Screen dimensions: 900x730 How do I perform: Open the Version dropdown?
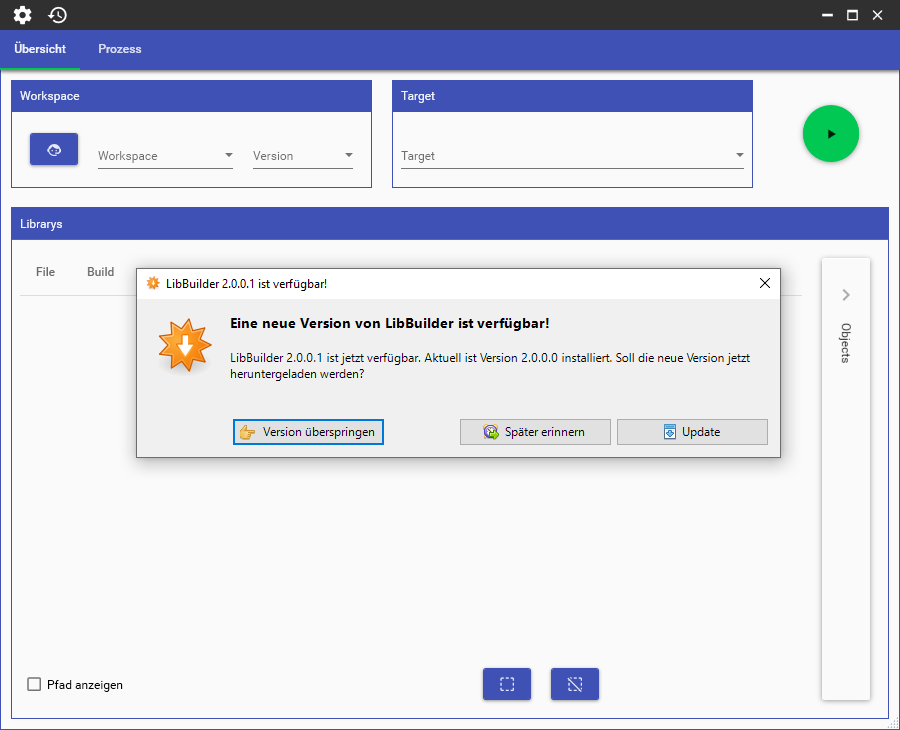302,156
